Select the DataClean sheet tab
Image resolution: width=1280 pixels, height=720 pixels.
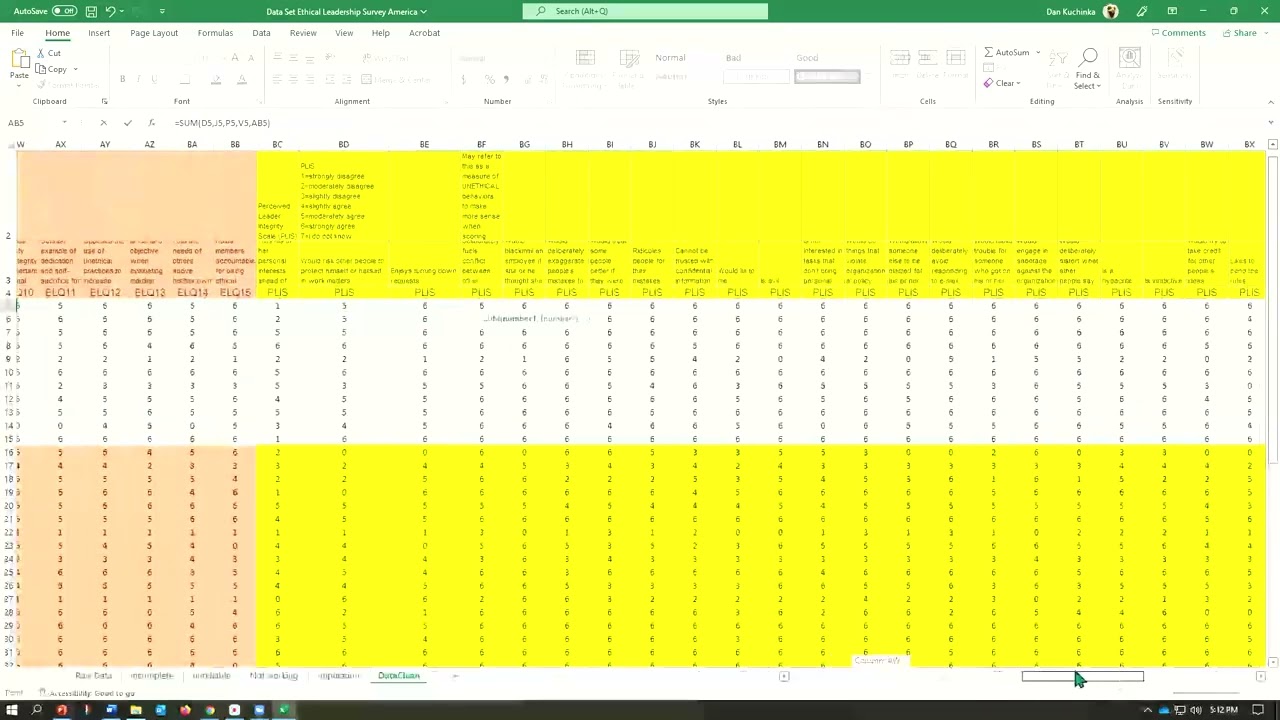coord(399,676)
